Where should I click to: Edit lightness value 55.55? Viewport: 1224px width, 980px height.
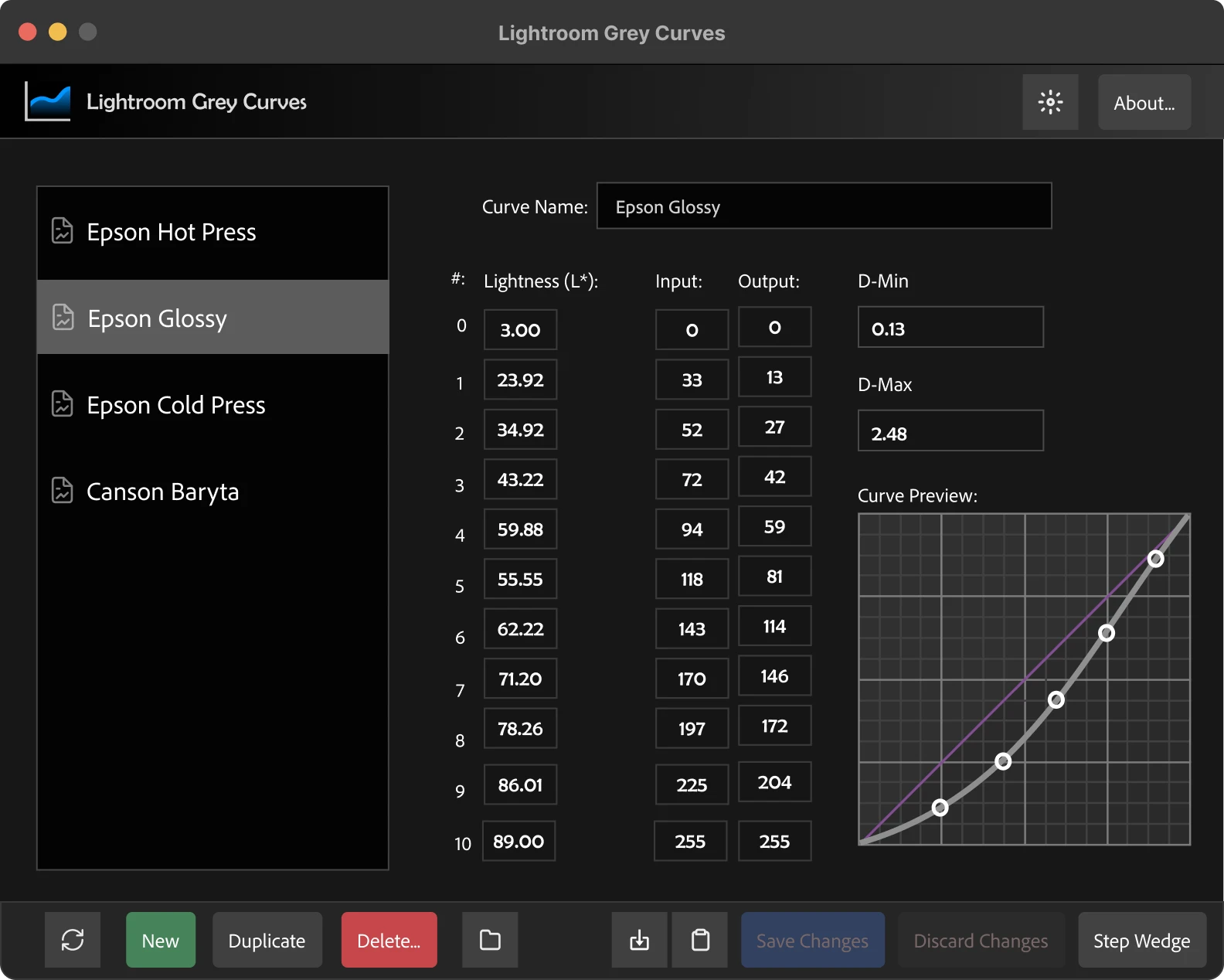click(520, 579)
